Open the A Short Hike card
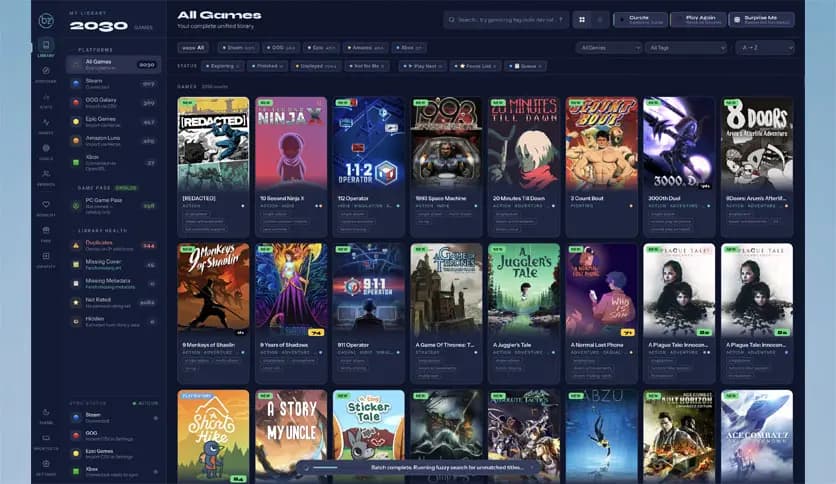The width and height of the screenshot is (836, 484). (x=213, y=437)
